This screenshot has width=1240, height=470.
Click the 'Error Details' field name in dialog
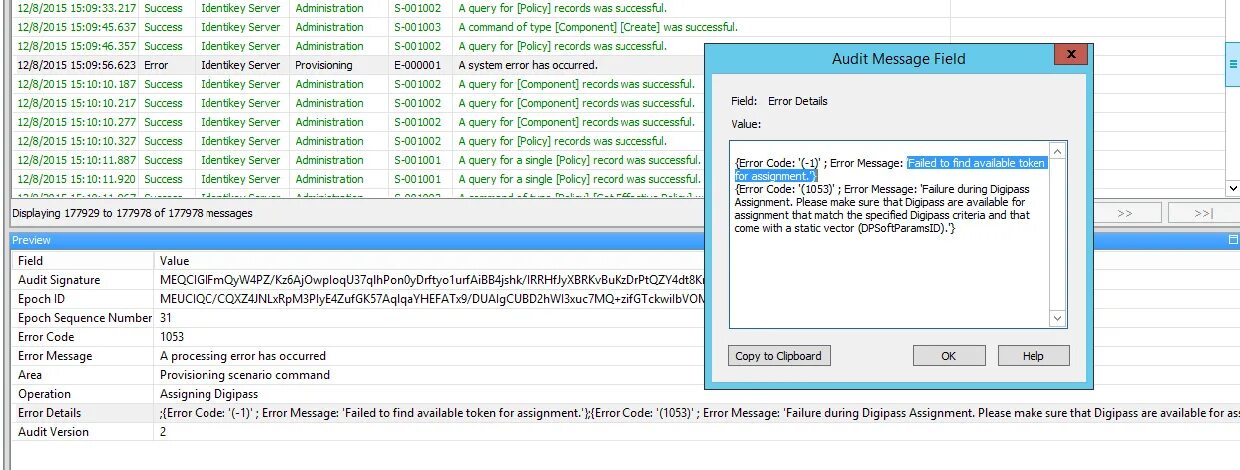click(797, 101)
